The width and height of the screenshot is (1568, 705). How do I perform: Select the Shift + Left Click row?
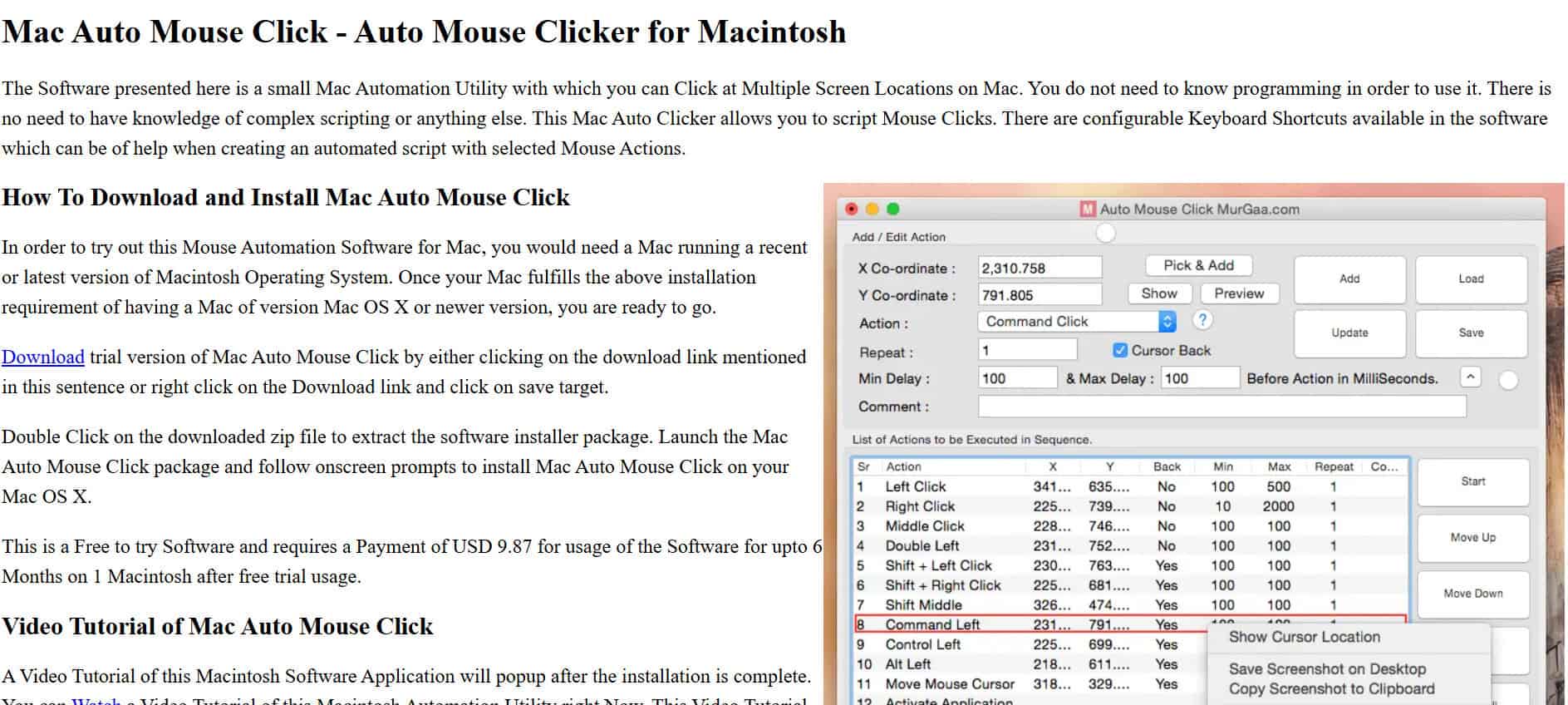click(1131, 565)
